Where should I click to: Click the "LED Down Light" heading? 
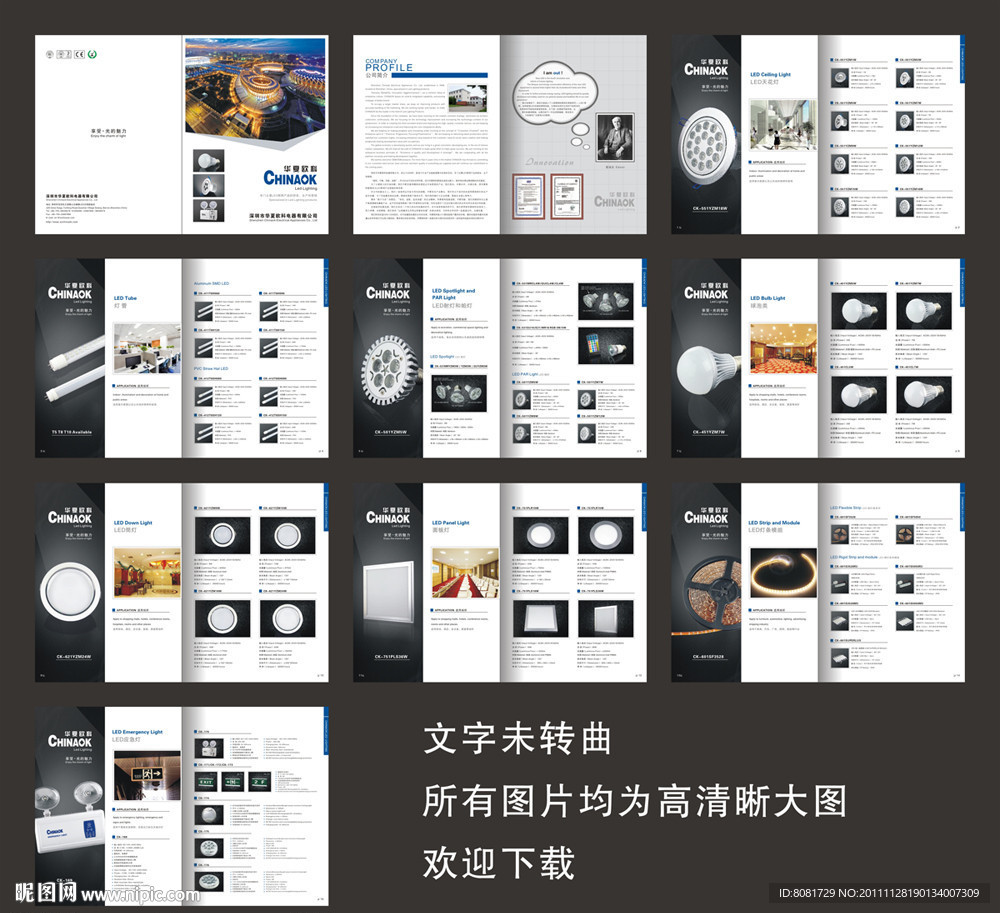pyautogui.click(x=133, y=523)
